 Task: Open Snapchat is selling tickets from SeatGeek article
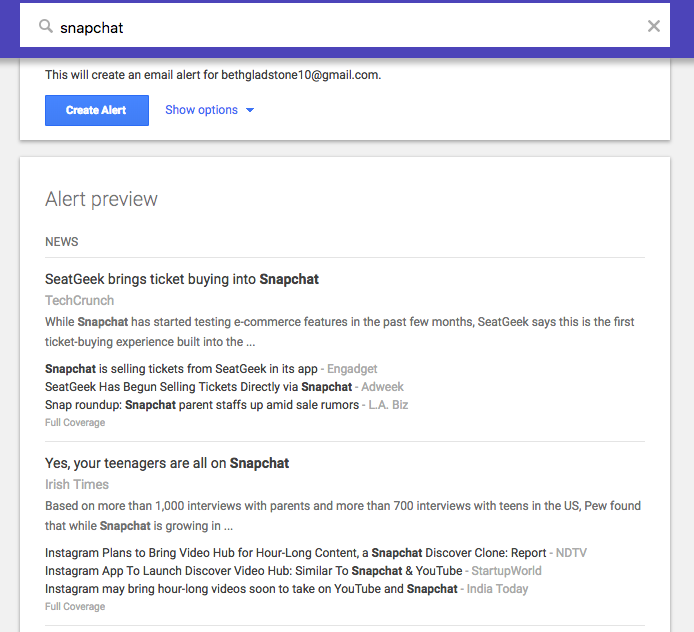(x=181, y=369)
